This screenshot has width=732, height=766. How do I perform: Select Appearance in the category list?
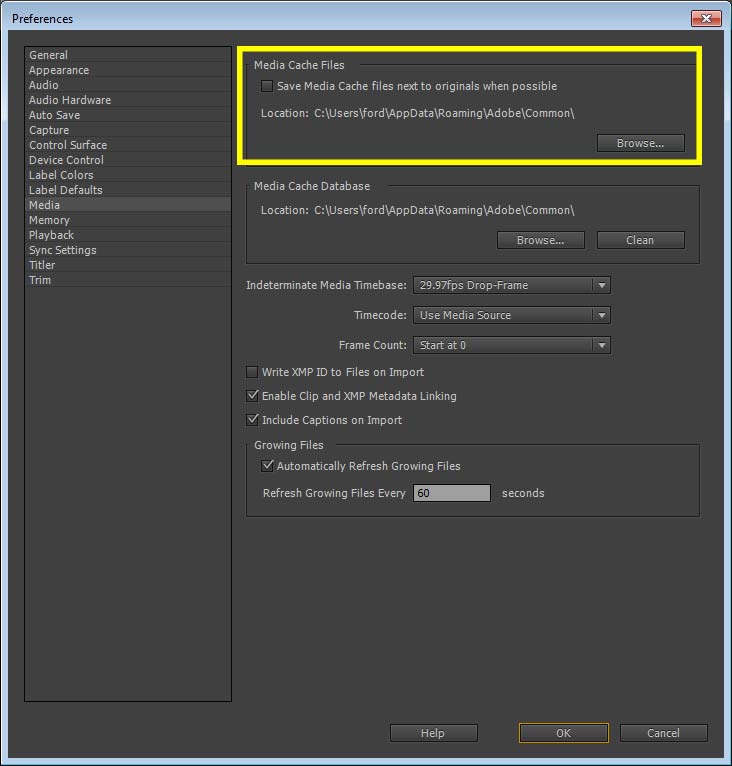point(128,70)
